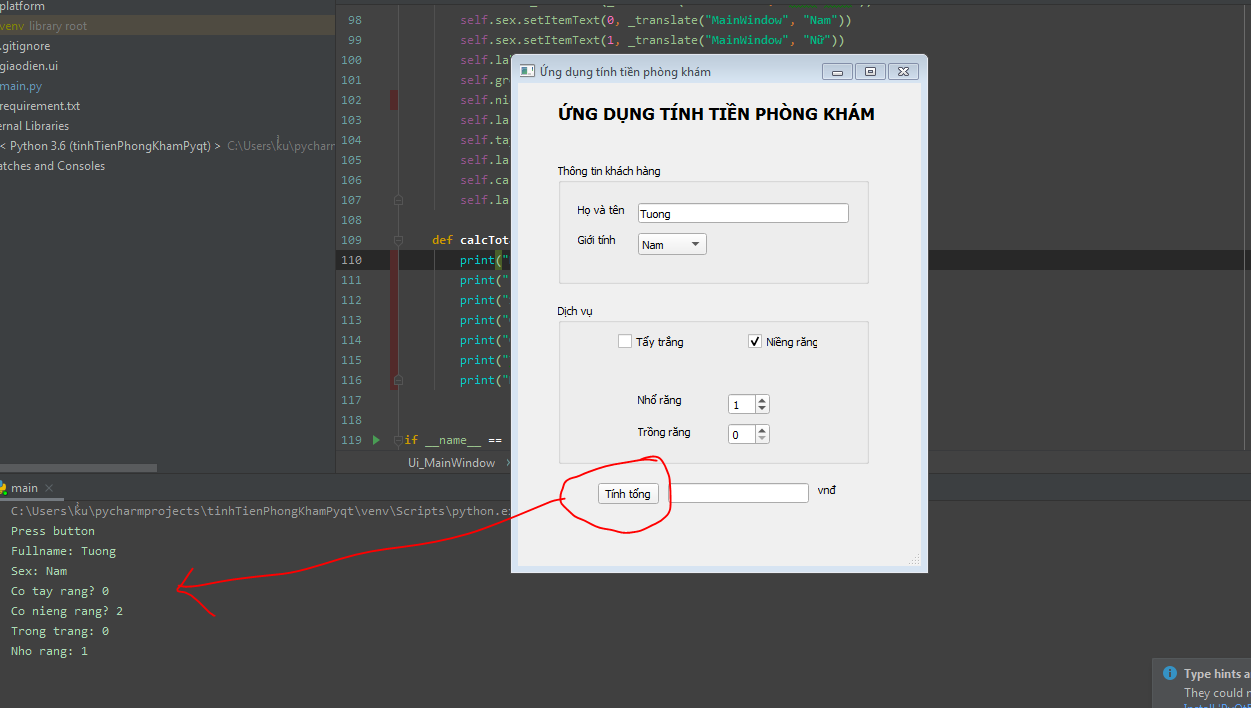Screen dimensions: 1251x708
Task: Click the green run arrow at line 119
Action: (376, 439)
